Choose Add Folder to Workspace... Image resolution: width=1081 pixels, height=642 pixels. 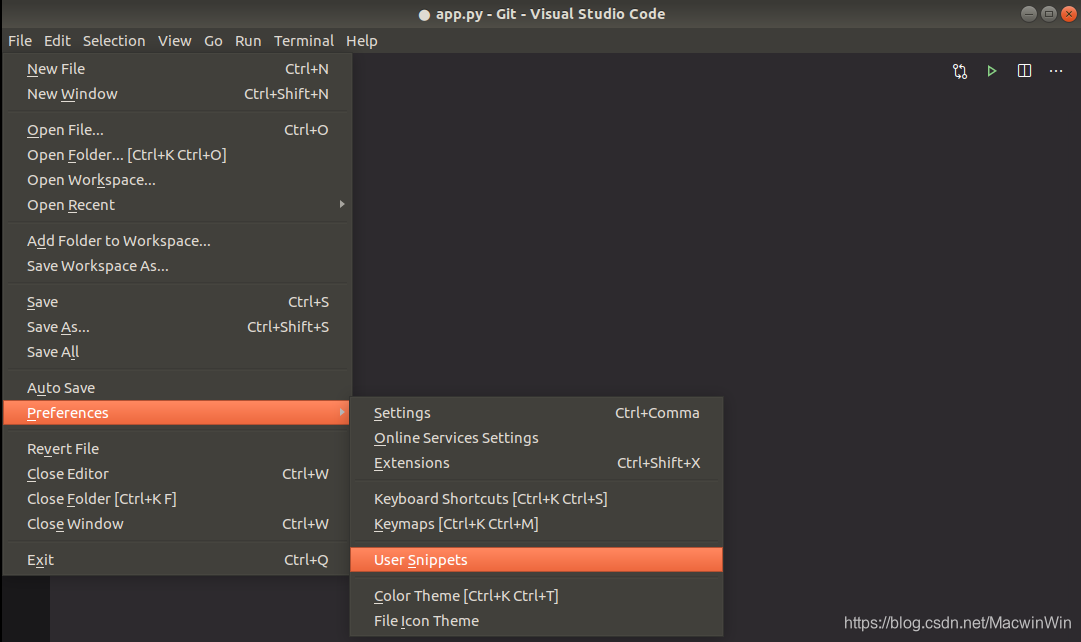178,241
